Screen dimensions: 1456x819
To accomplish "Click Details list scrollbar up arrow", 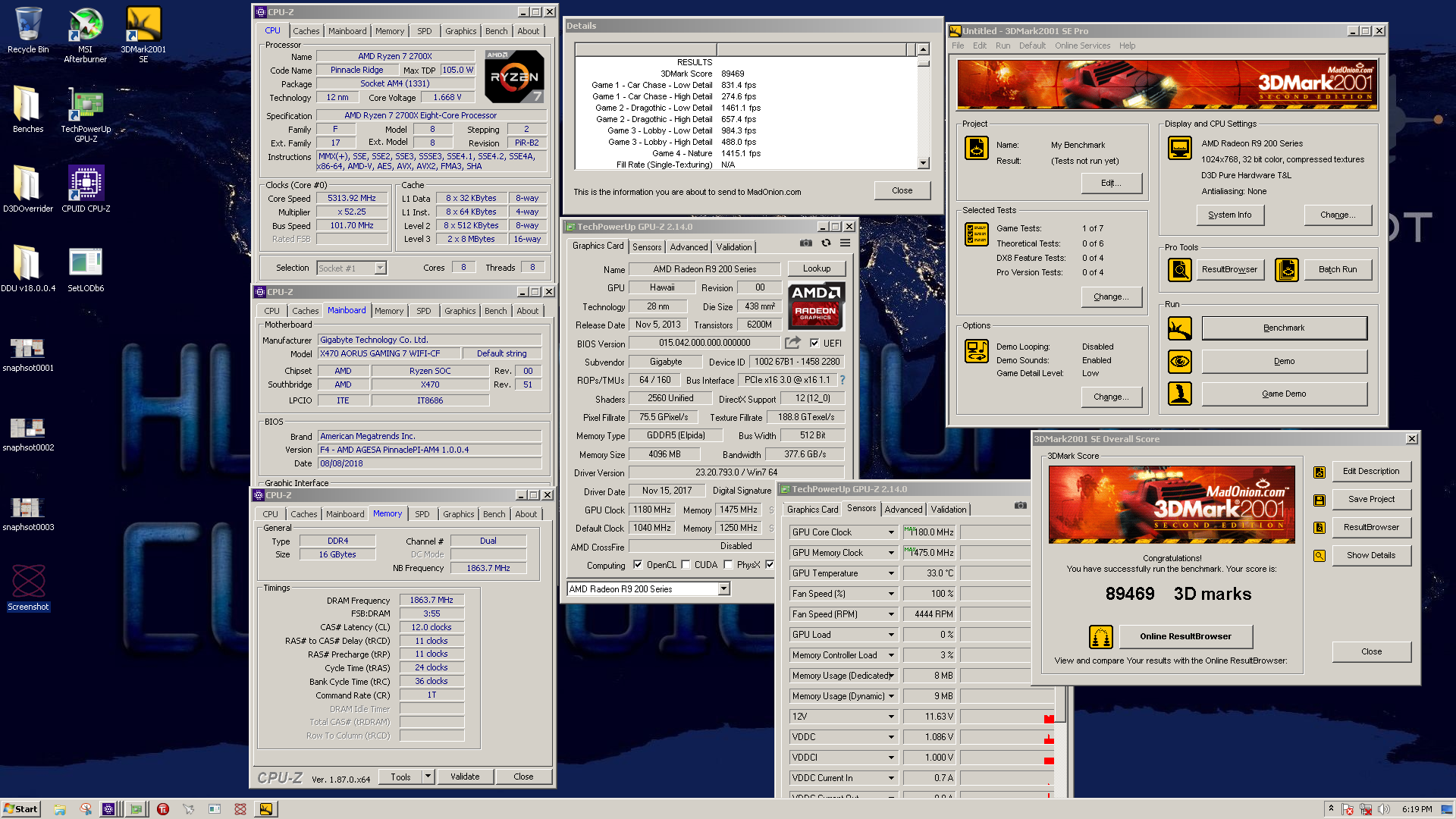I will pos(923,49).
